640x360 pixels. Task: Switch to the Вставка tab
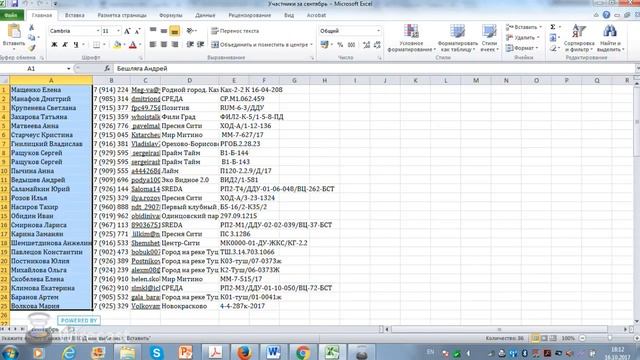(x=75, y=15)
